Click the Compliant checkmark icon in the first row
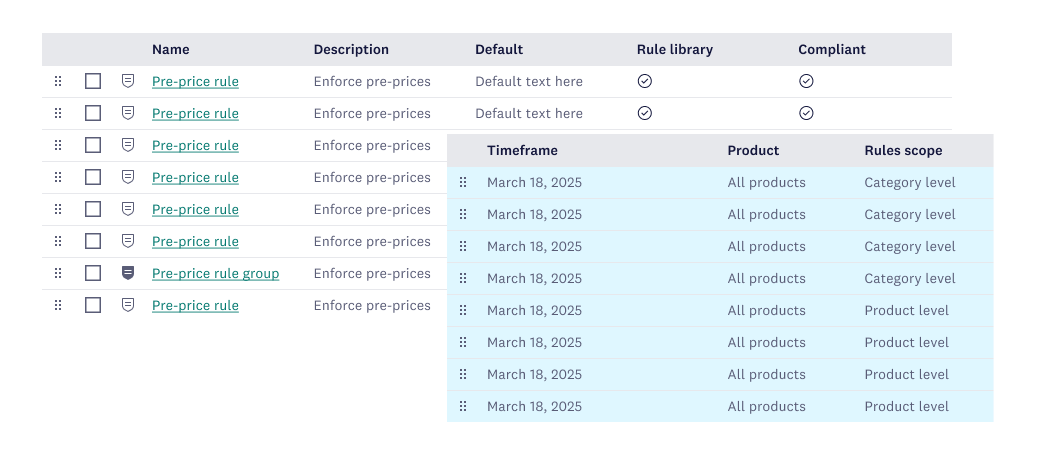Viewport: 1055px width, 456px height. tap(806, 81)
